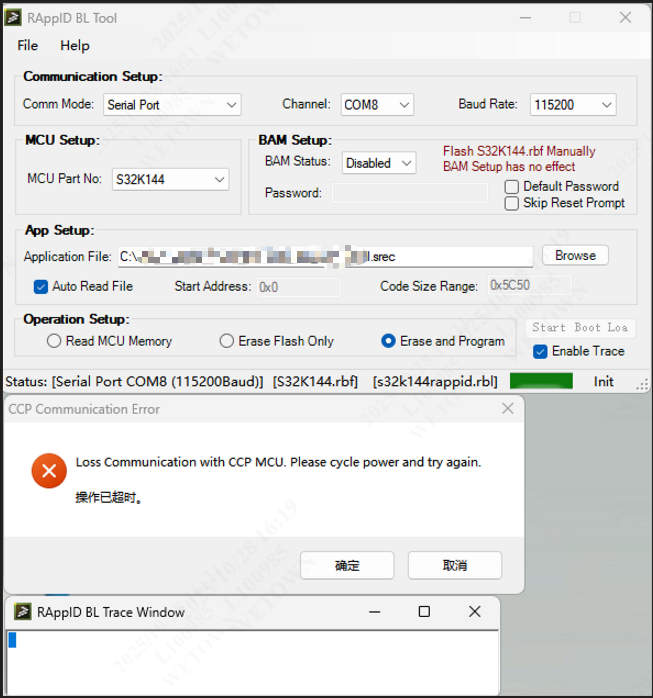The width and height of the screenshot is (653, 698).
Task: Check the Skip Reset Prompt option
Action: coord(511,203)
